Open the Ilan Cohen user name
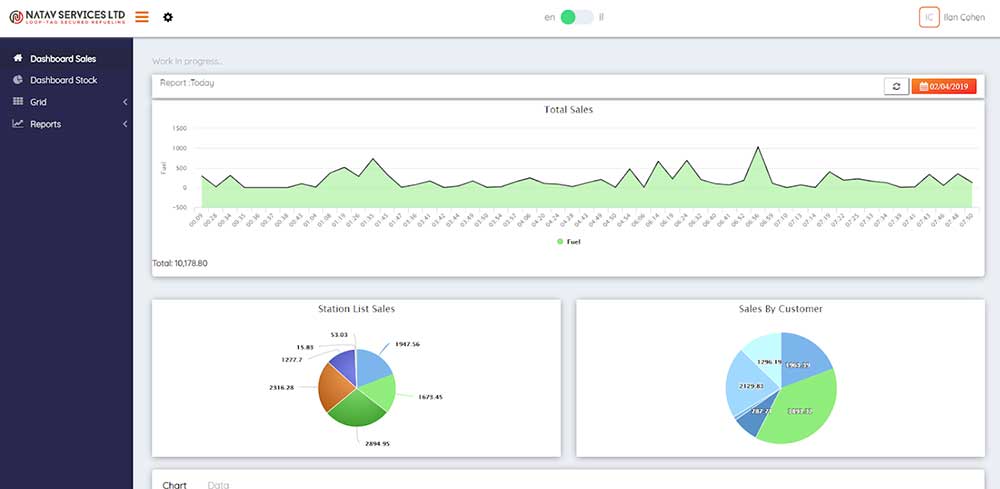The height and width of the screenshot is (489, 1000). pos(964,17)
